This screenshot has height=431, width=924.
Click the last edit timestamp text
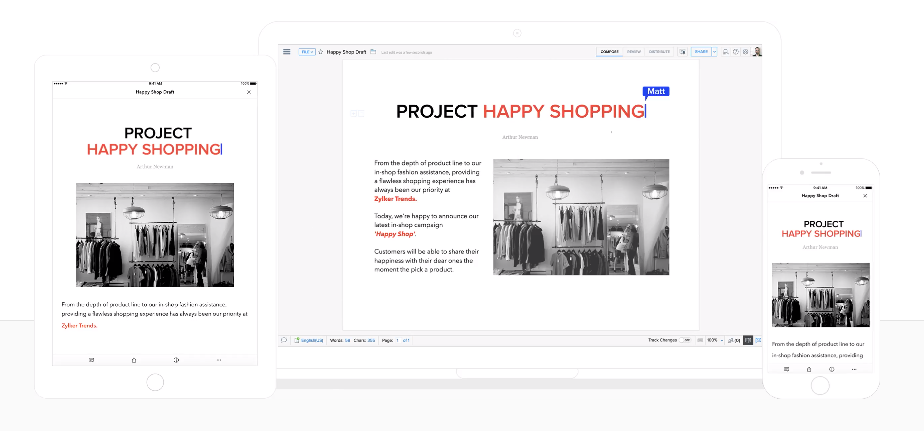click(x=407, y=52)
